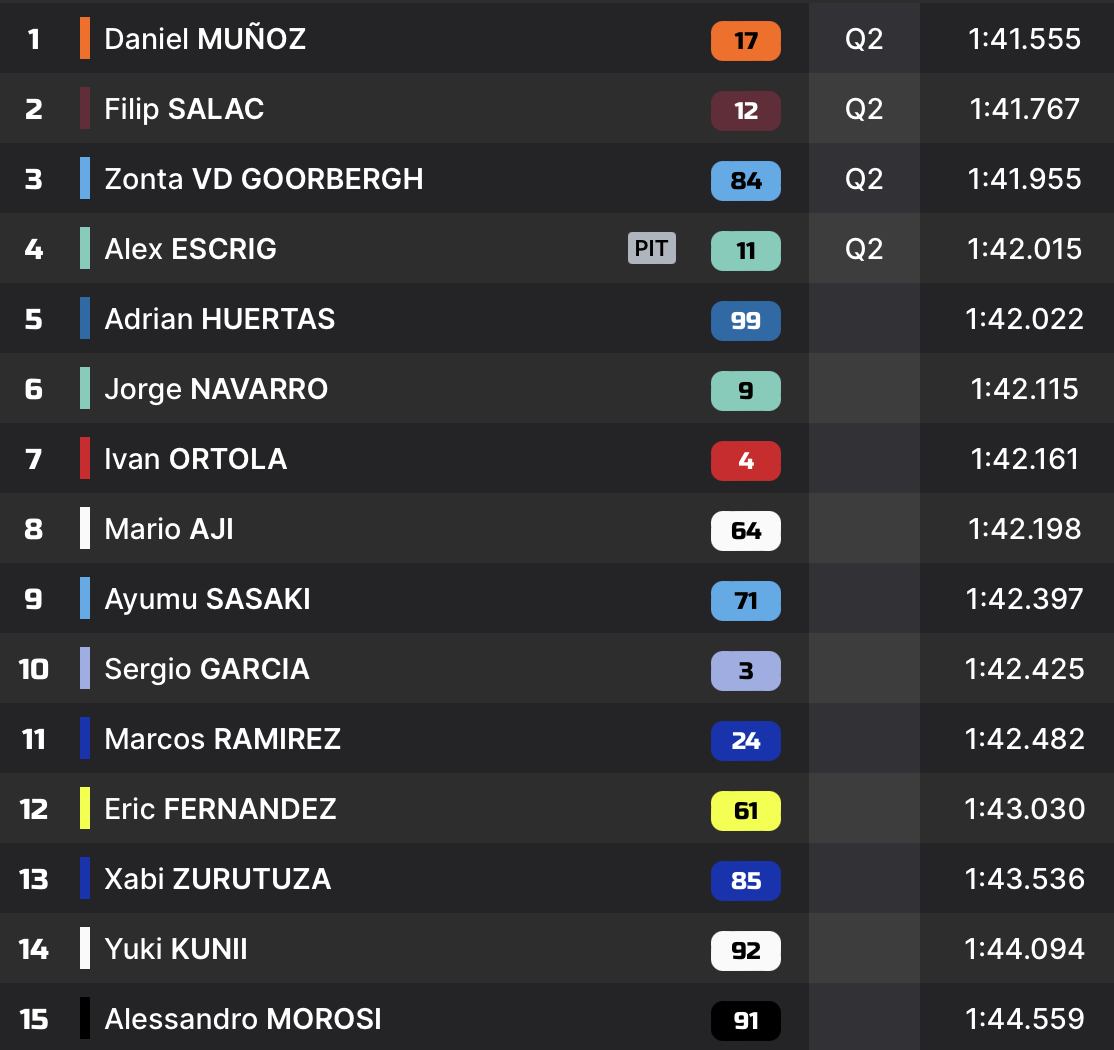The width and height of the screenshot is (1114, 1050).
Task: Click orange number 17 badge
Action: (x=746, y=40)
